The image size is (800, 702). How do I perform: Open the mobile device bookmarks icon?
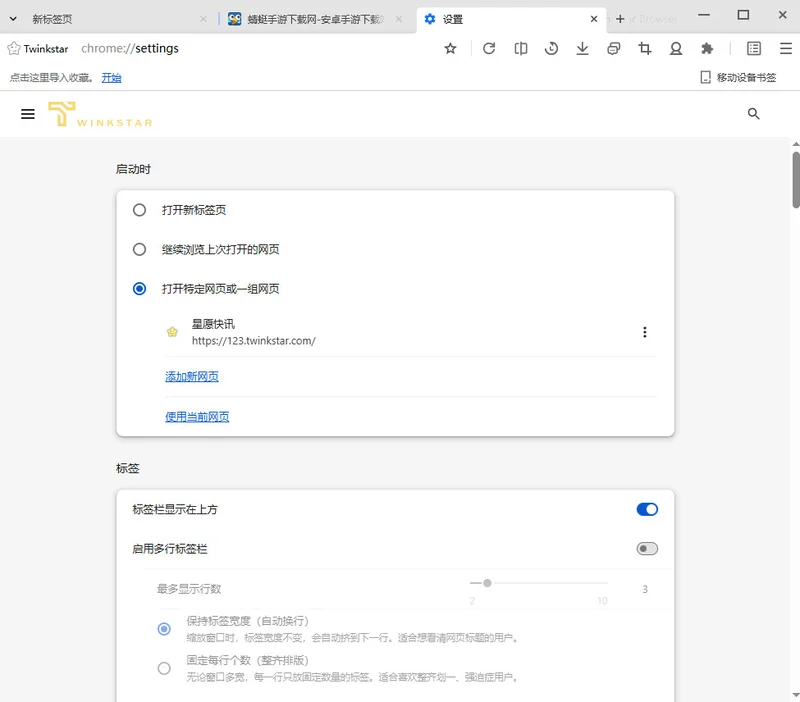[705, 78]
